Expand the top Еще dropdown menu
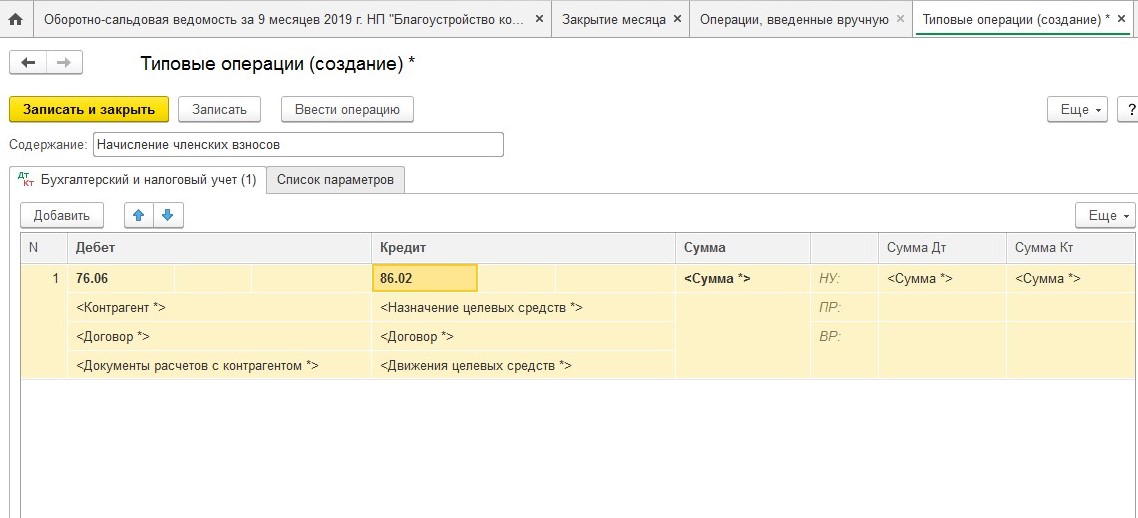This screenshot has height=518, width=1138. [1077, 109]
